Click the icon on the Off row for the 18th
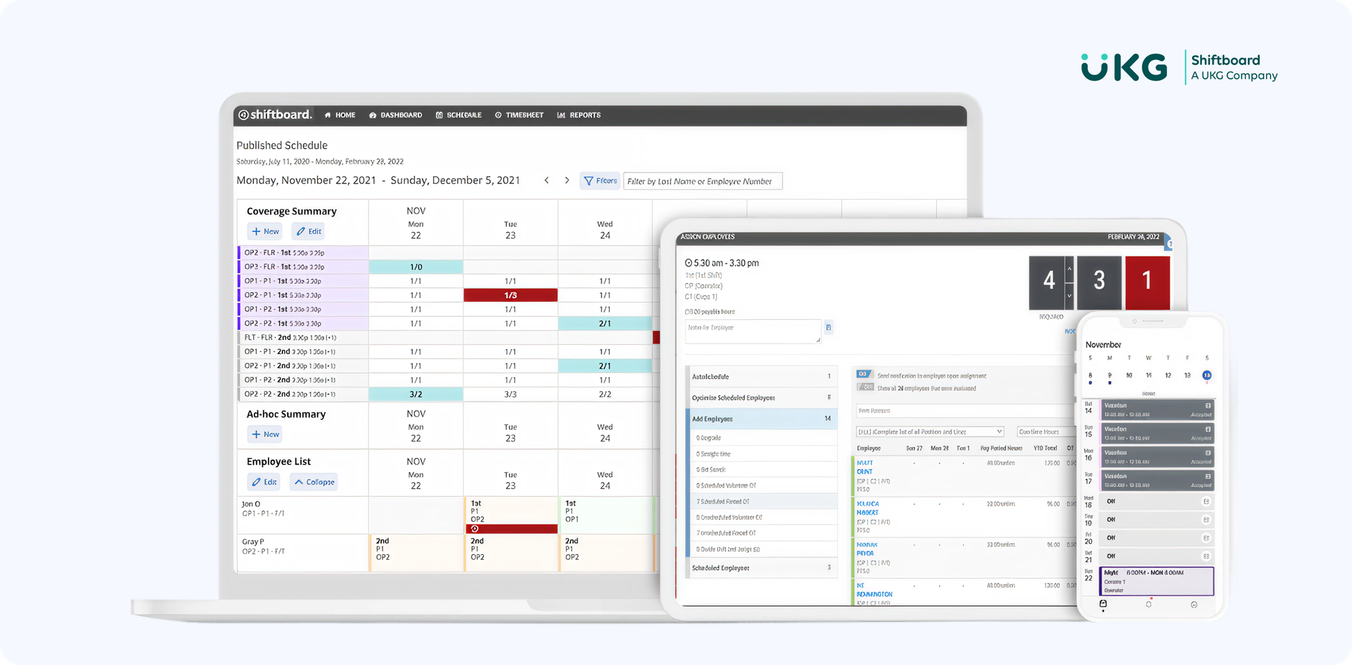Screen dimensions: 1352x665 (x=1206, y=502)
